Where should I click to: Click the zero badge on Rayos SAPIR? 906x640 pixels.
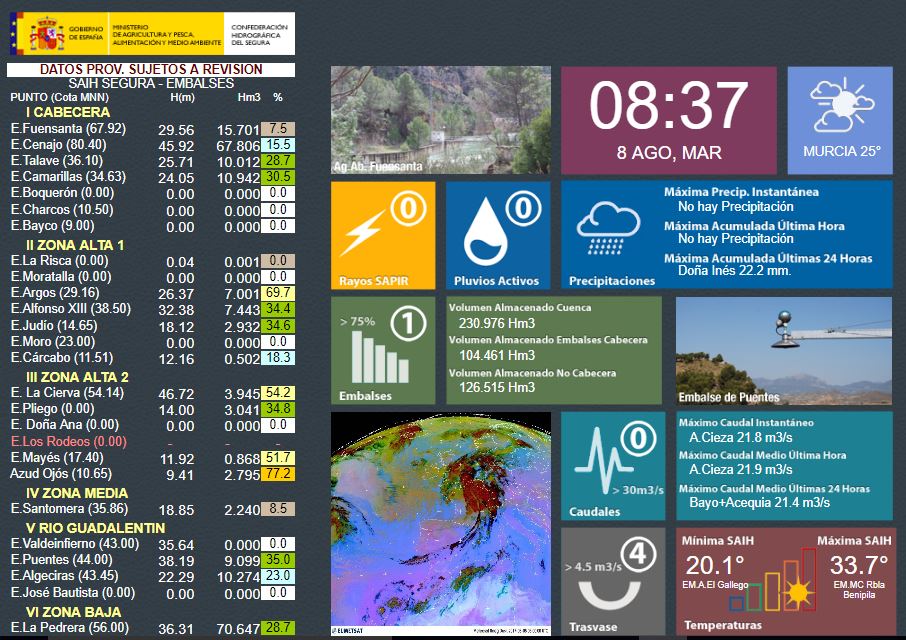click(408, 209)
